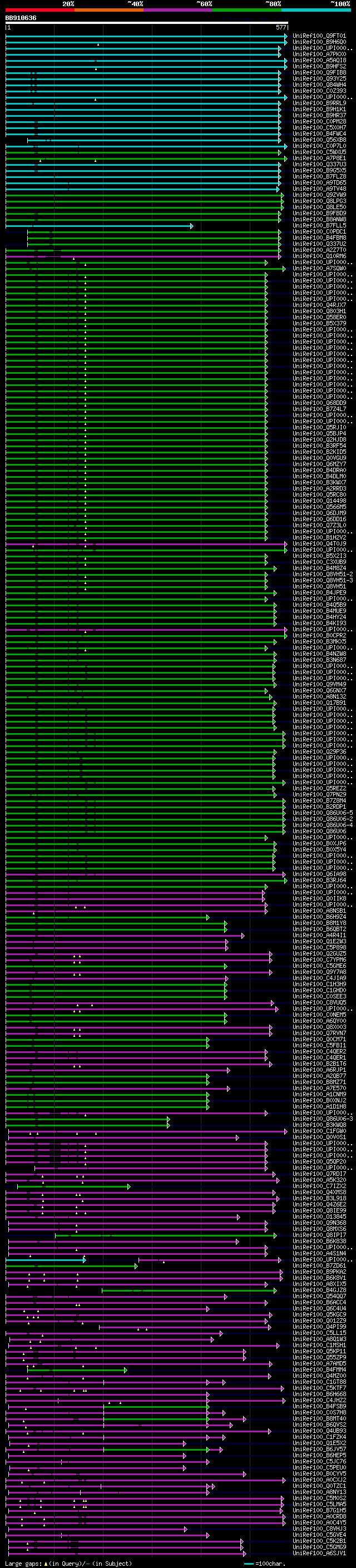The image size is (356, 1568).
Task: Click hit label UniRef100_Q6IA98
Action: coord(319,874)
